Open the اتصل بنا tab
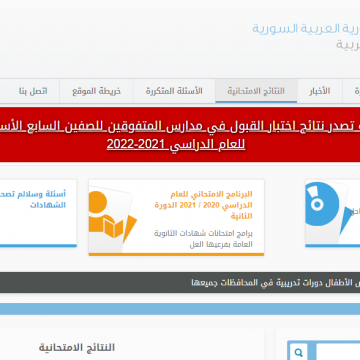This screenshot has width=360, height=360. 33,91
